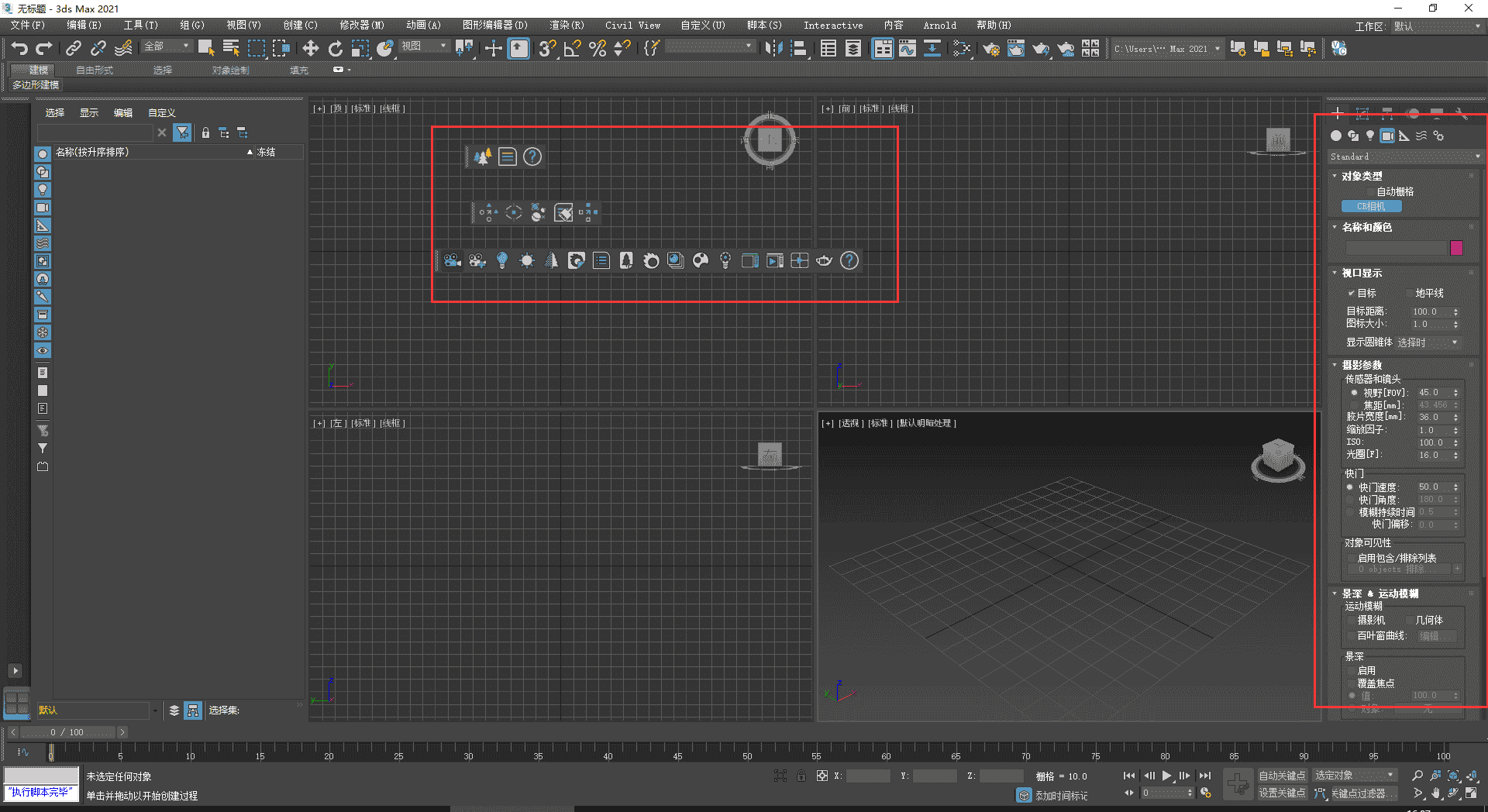Click the sun light icon in the V-Ray toolbar
This screenshot has width=1488, height=812.
(x=528, y=260)
